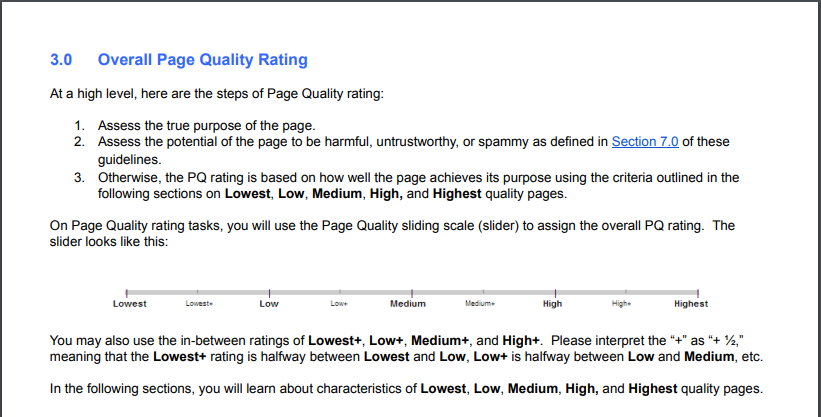Select step 1 "Assess the true purpose"

coord(206,125)
